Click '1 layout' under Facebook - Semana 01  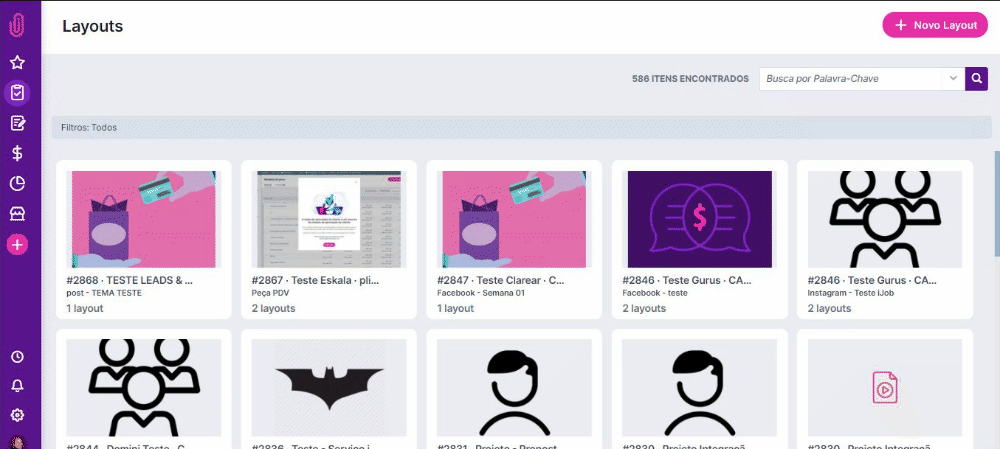point(455,308)
